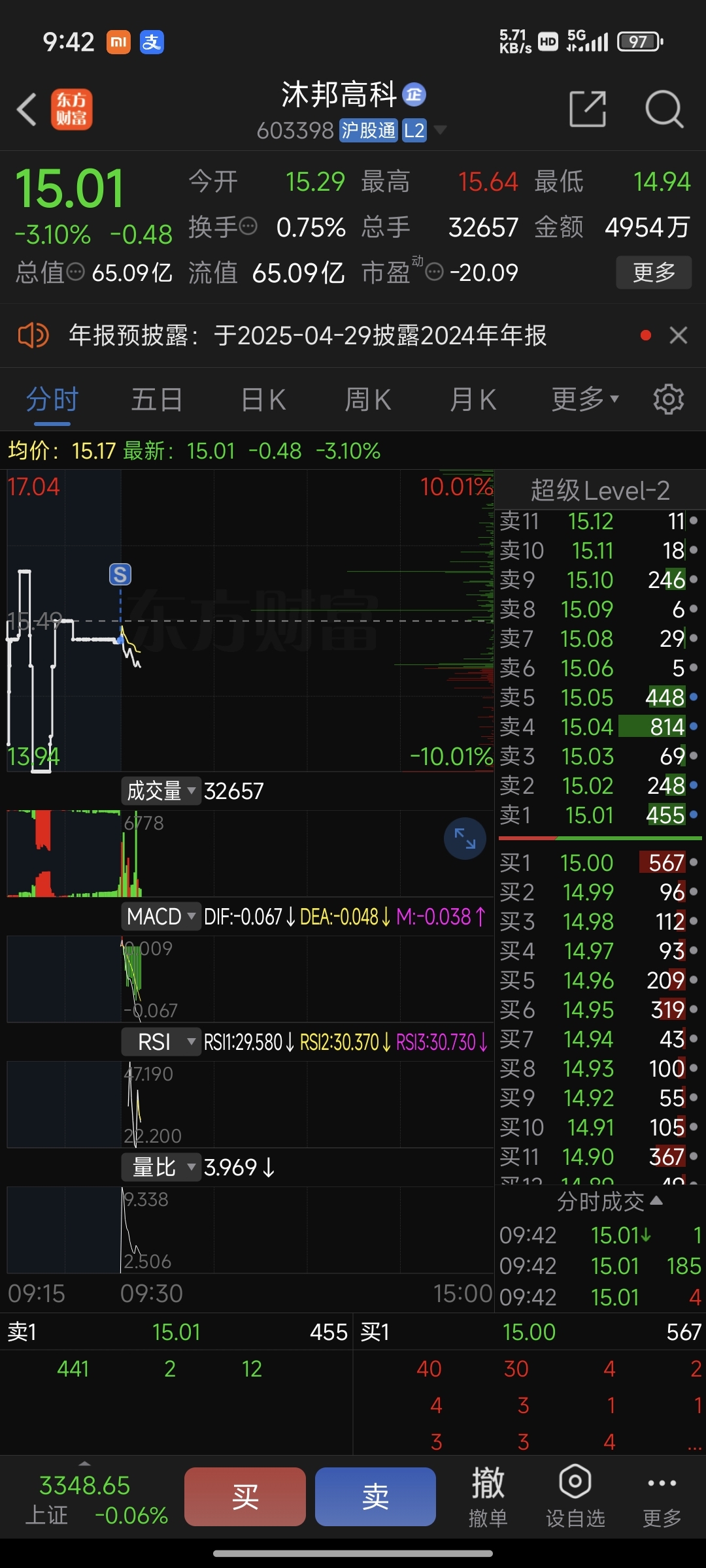Tap the dot beside 卖11 row
The height and width of the screenshot is (1568, 706).
tap(694, 521)
